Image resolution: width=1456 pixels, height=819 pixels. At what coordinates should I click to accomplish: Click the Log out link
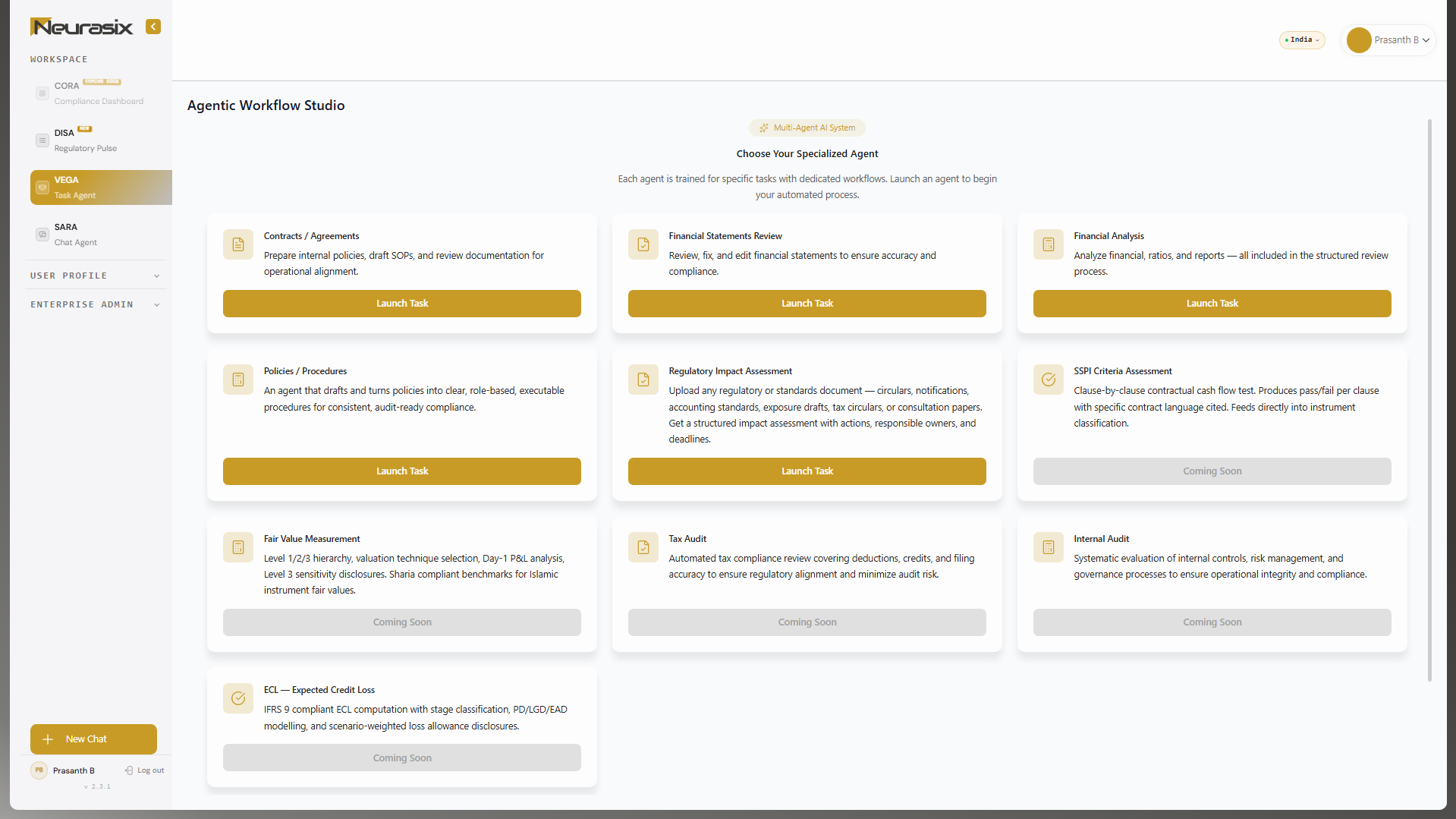pyautogui.click(x=144, y=770)
